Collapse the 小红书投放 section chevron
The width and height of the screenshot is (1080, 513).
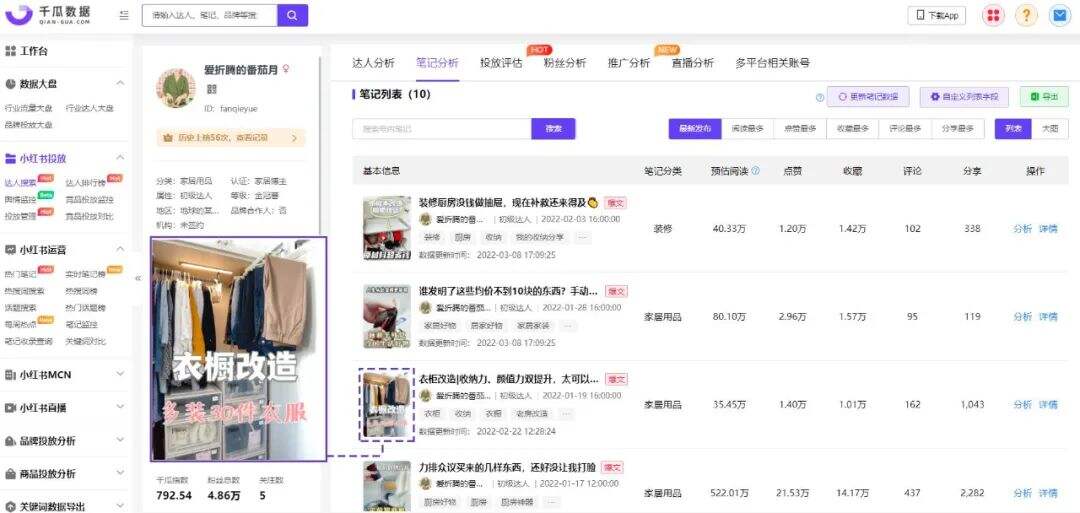pyautogui.click(x=120, y=158)
